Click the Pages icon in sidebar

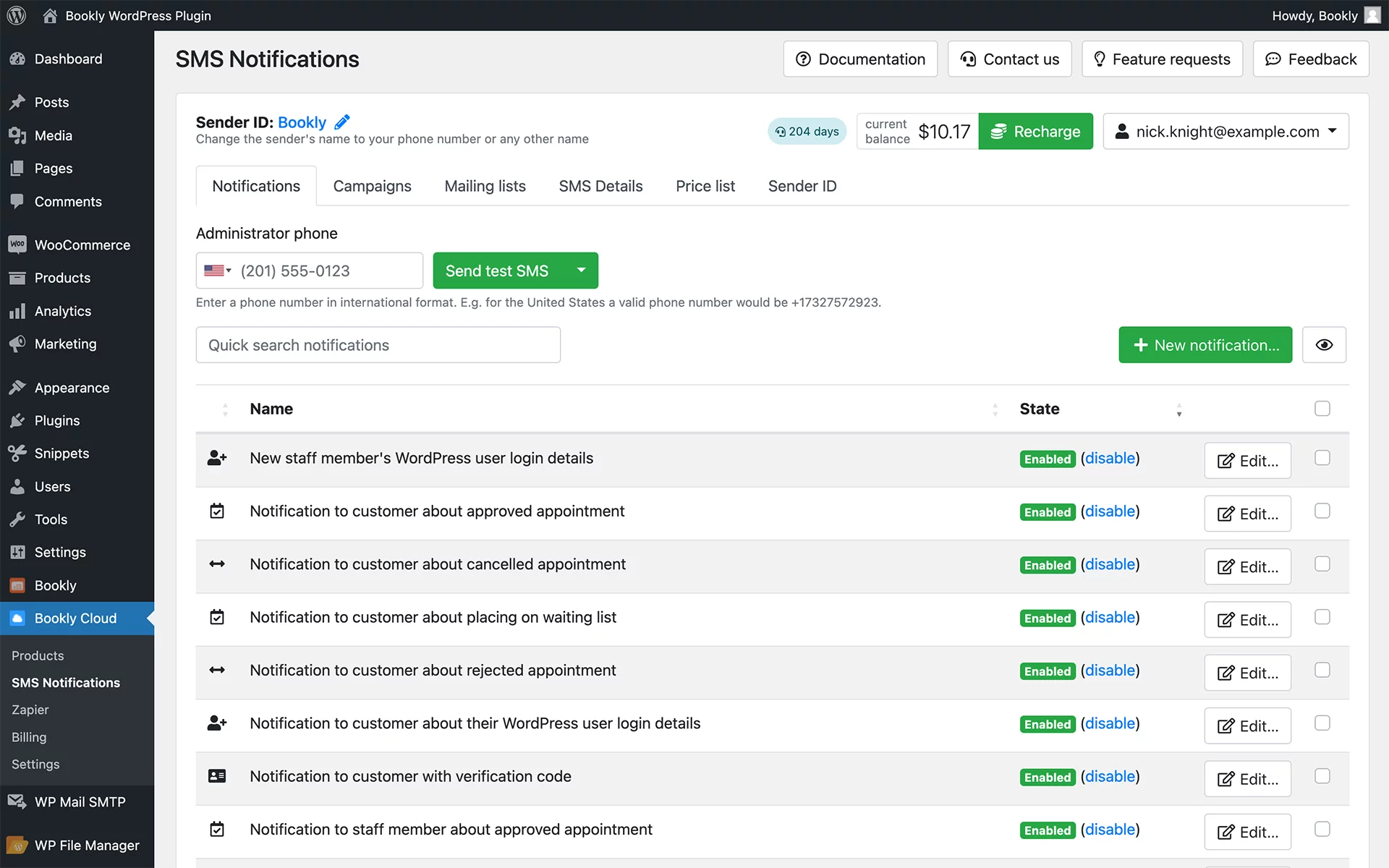tap(17, 169)
